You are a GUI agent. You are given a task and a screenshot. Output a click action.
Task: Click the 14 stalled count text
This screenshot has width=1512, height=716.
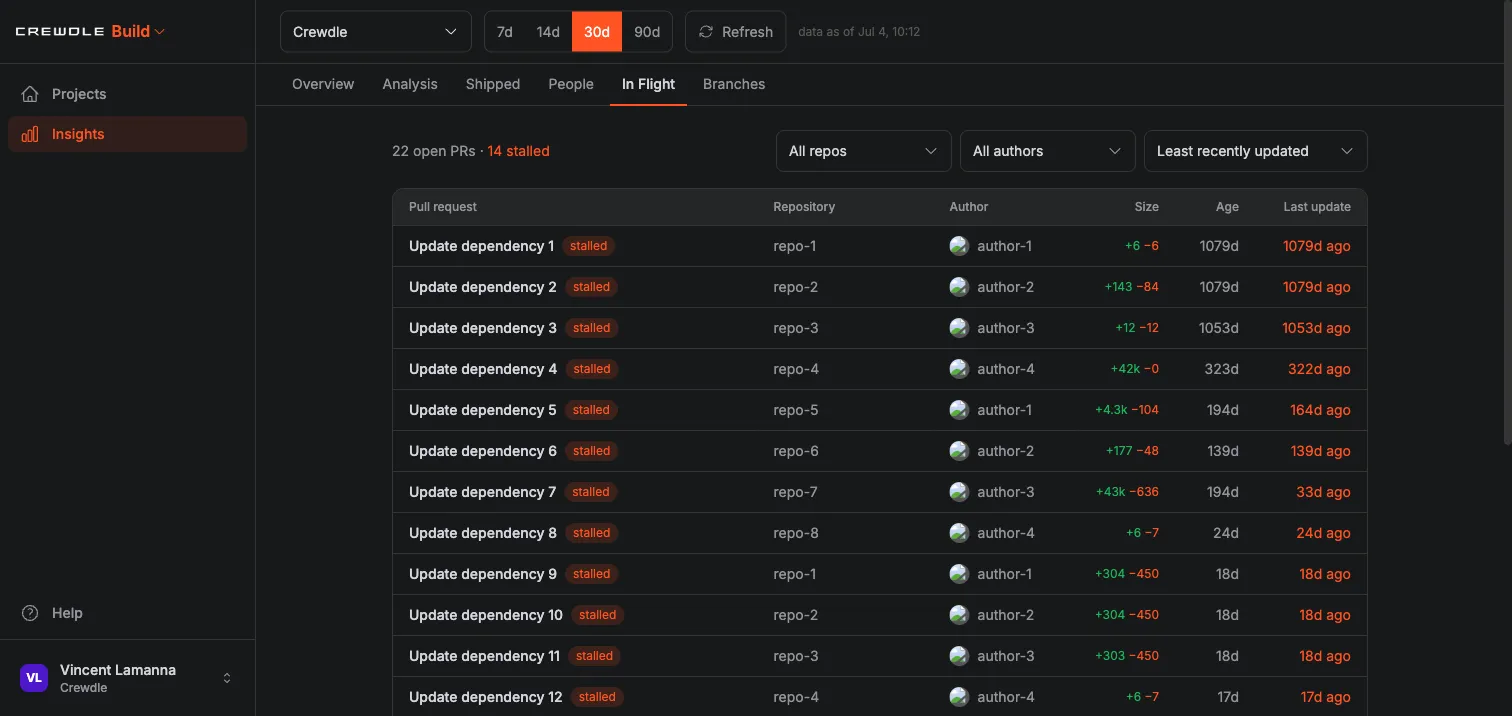click(518, 151)
